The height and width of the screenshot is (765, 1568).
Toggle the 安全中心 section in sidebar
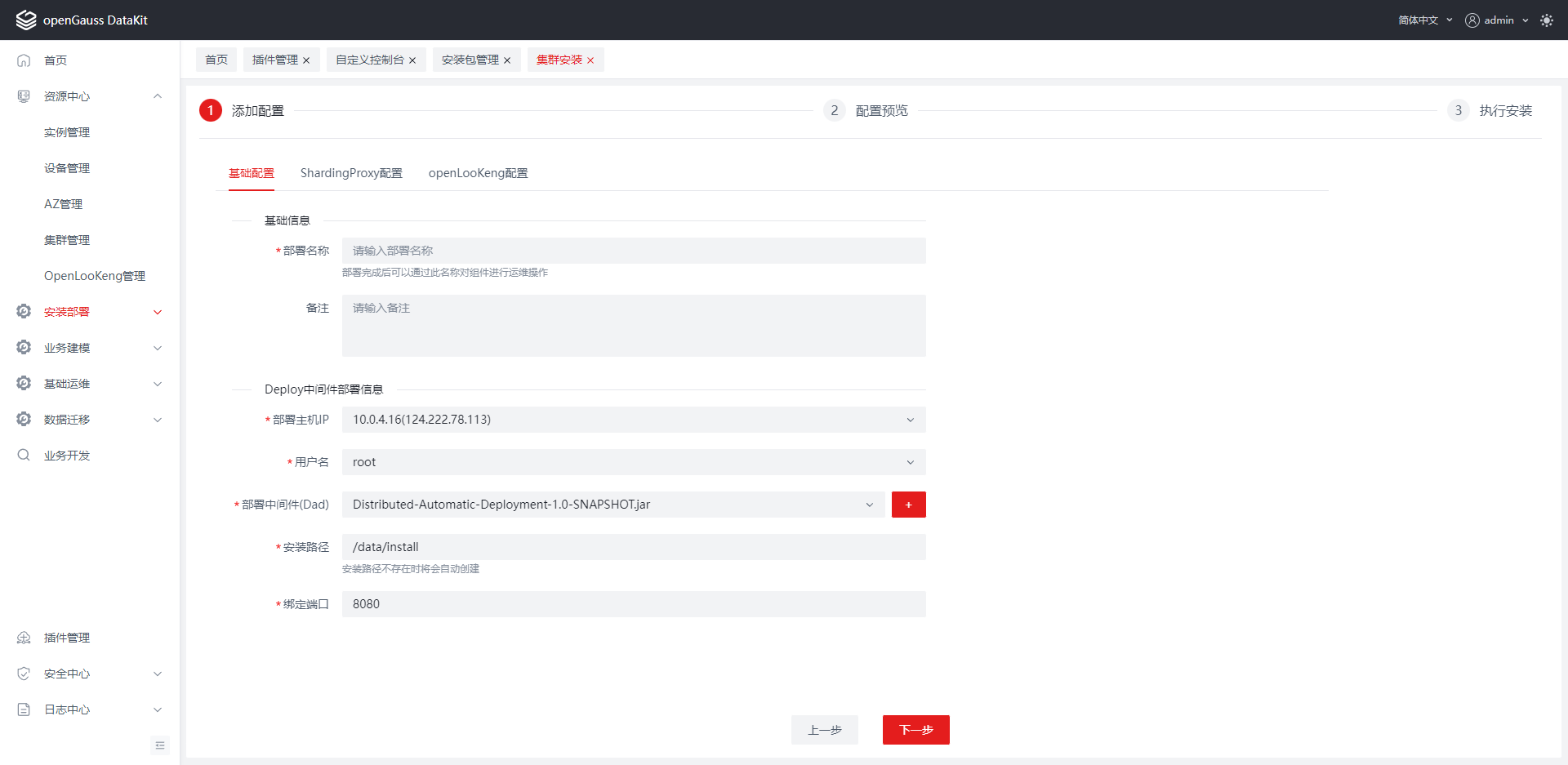coord(23,674)
